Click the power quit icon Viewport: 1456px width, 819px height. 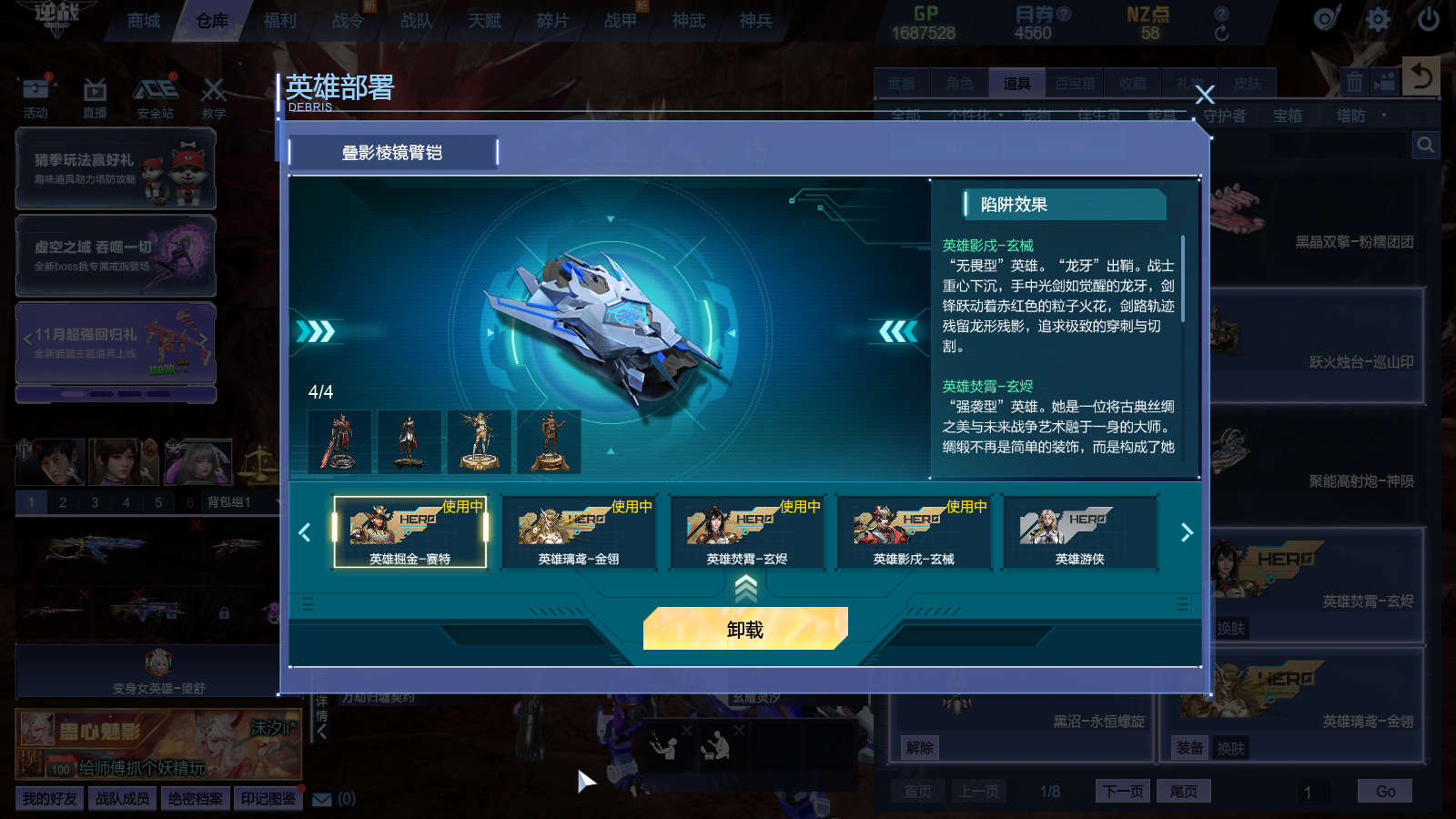[1429, 19]
